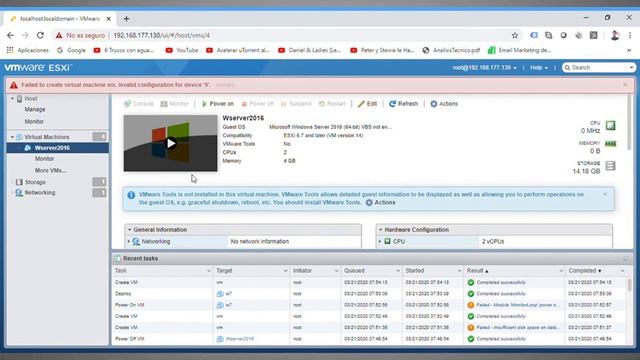Click the Monitor toolbar button

click(174, 104)
